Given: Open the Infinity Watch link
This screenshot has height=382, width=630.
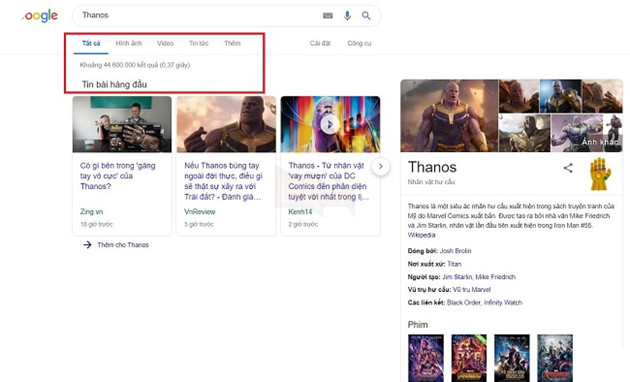Looking at the screenshot, I should click(x=503, y=302).
